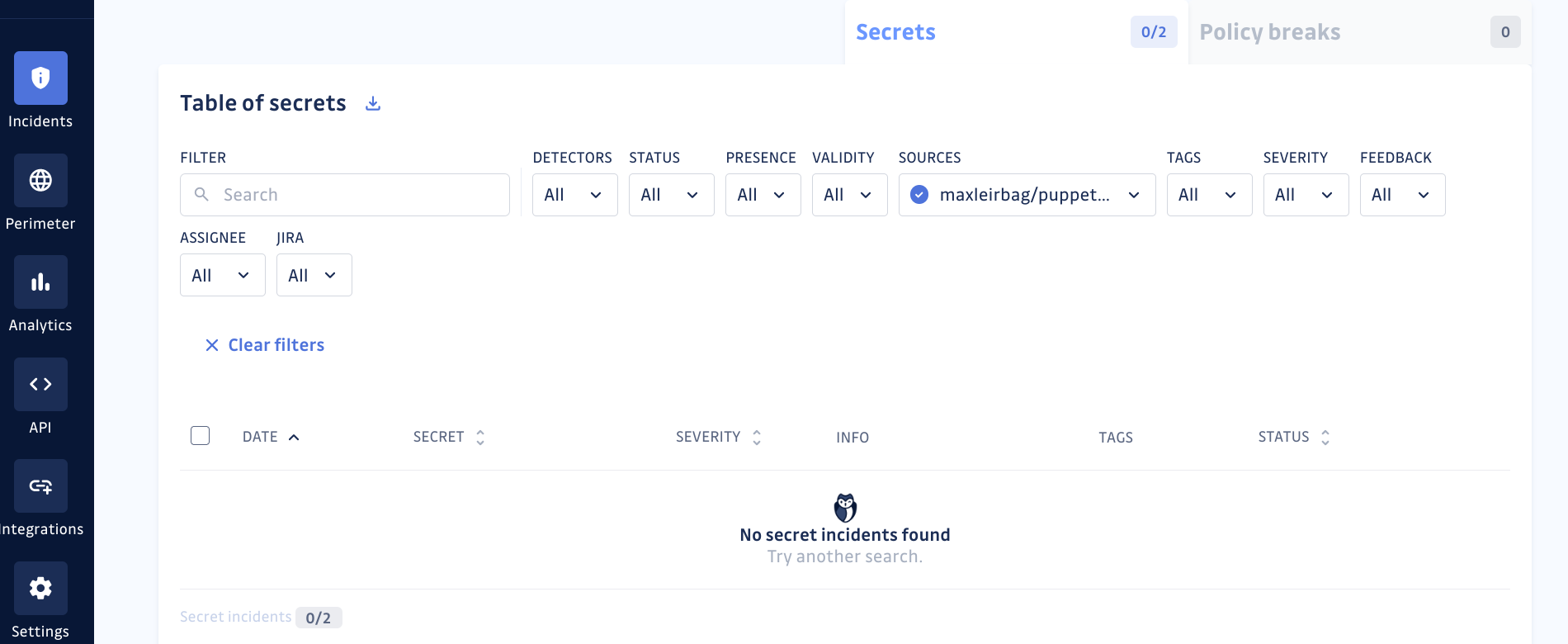Focus the Search filter input field

pyautogui.click(x=345, y=195)
